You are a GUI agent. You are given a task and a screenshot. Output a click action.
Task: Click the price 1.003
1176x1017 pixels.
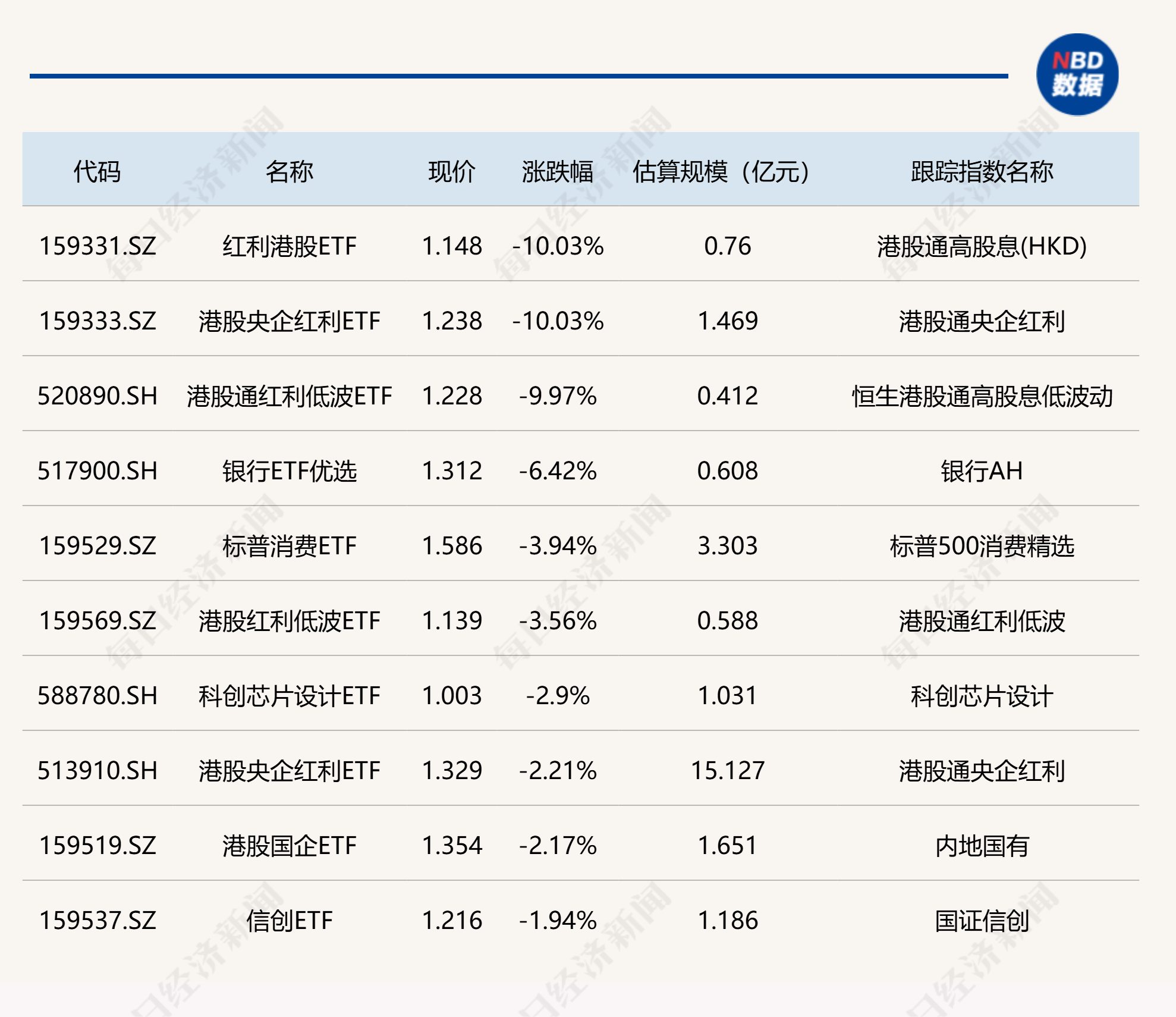coord(452,696)
